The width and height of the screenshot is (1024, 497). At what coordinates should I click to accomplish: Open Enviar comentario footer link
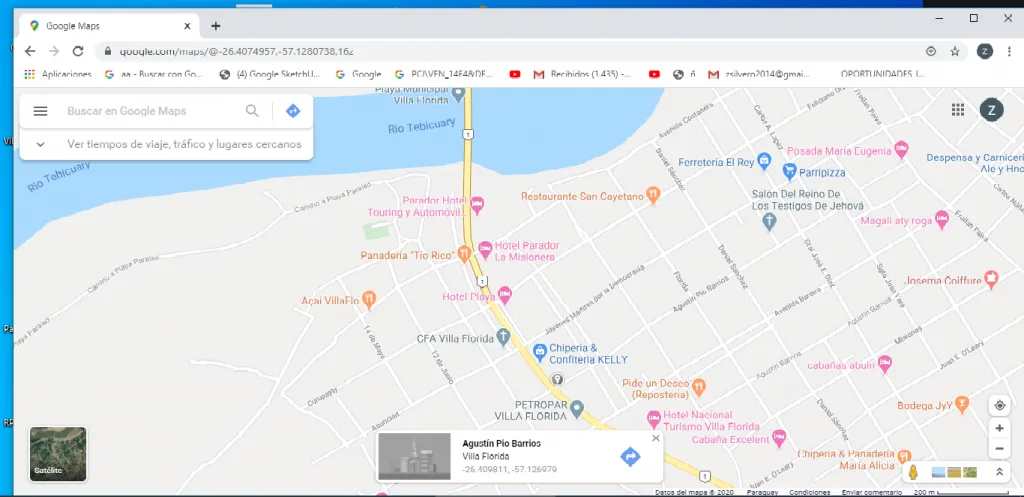(871, 492)
